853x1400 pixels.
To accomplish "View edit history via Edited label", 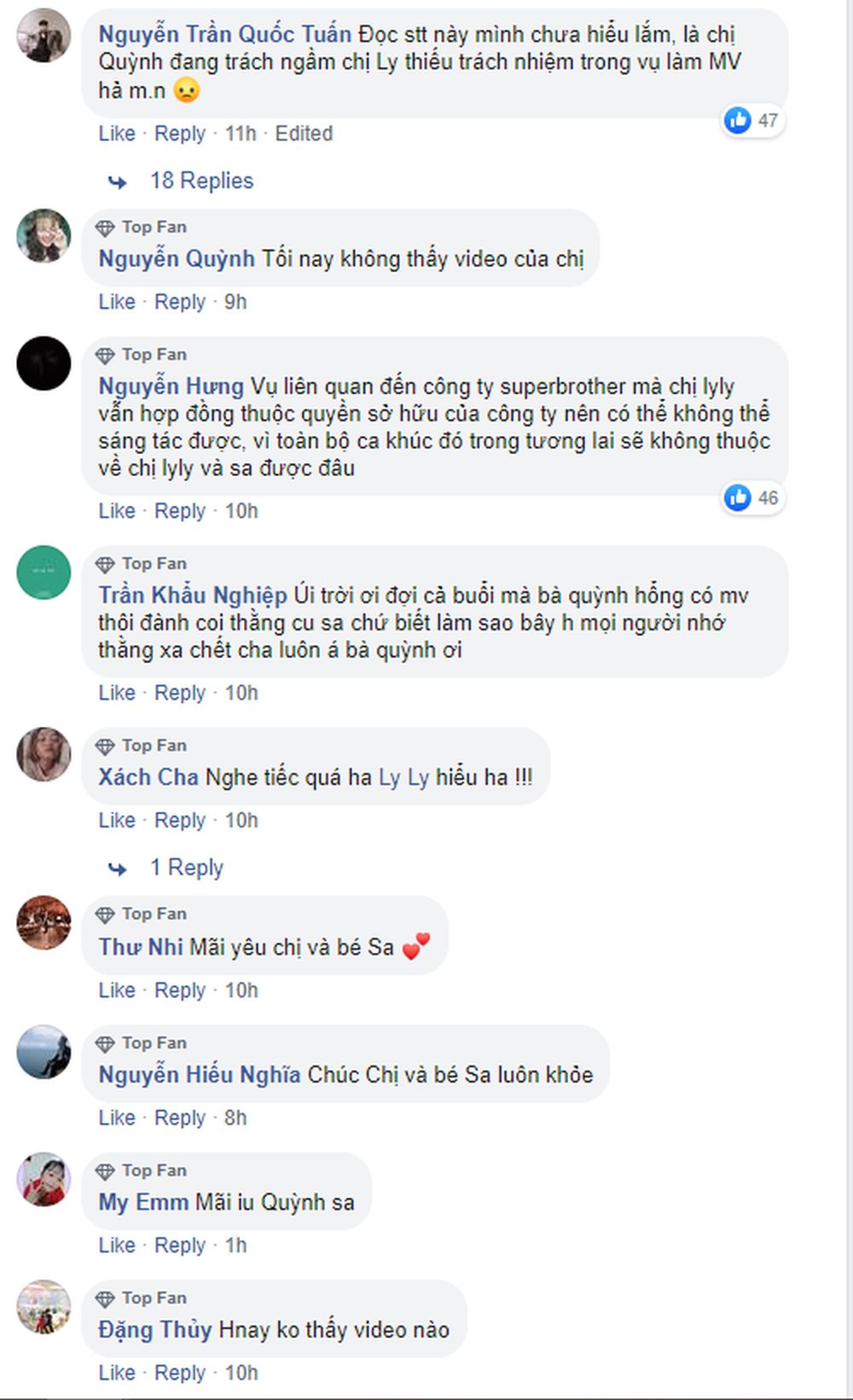I will [304, 134].
